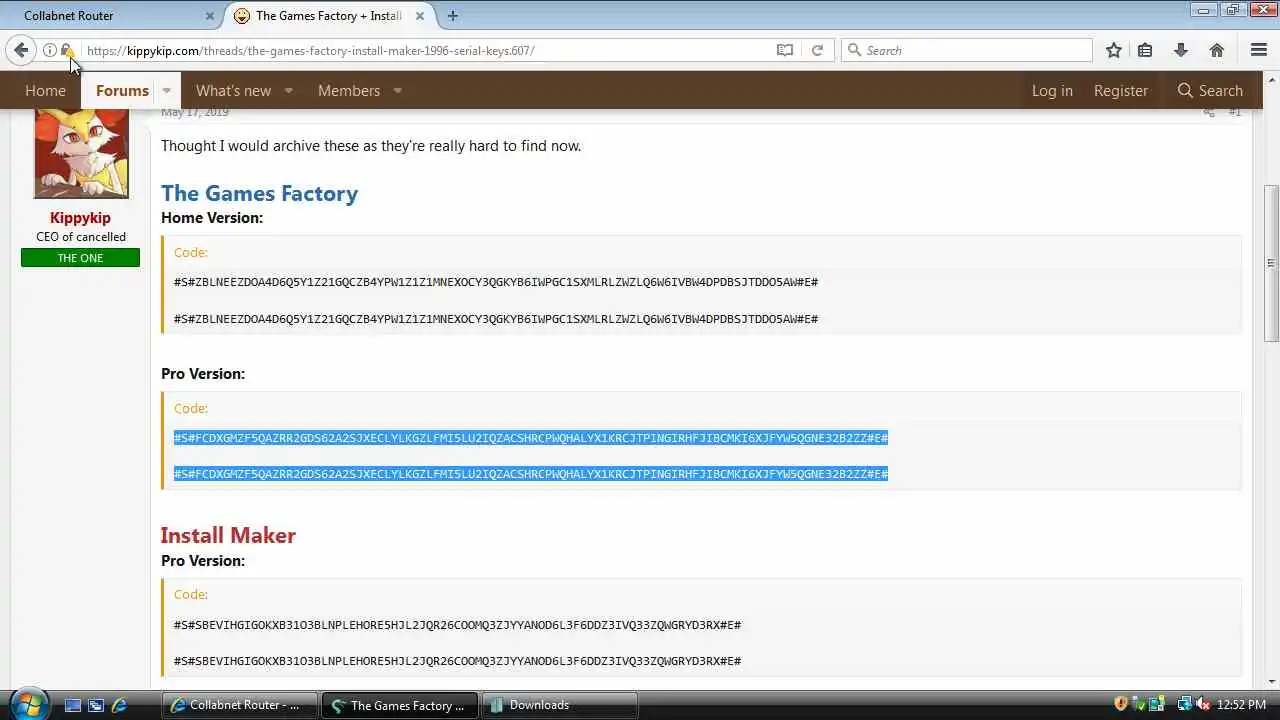Viewport: 1280px width, 720px height.
Task: Click second Home Version code line
Action: 496,319
